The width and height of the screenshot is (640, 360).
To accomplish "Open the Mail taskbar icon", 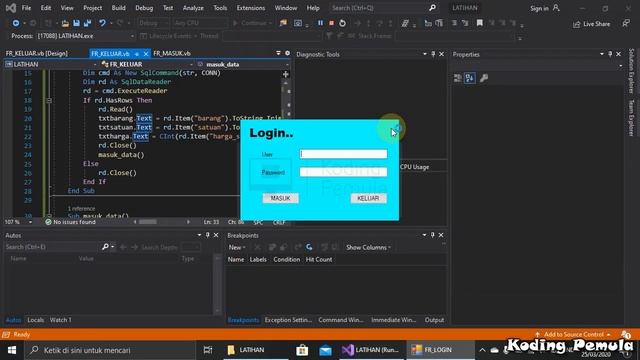I will tap(325, 350).
